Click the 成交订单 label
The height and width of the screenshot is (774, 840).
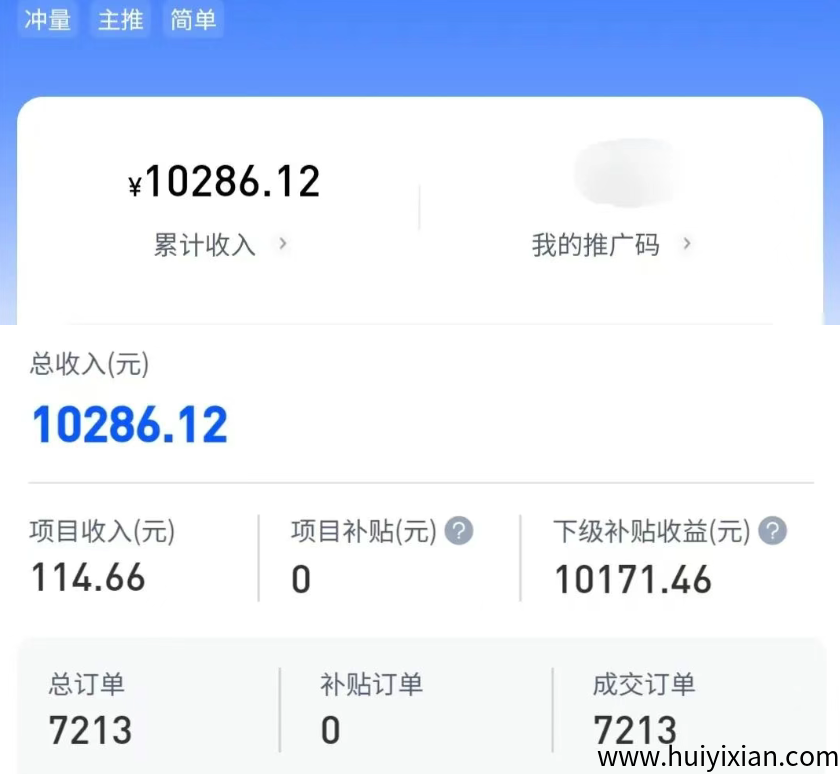[x=644, y=685]
